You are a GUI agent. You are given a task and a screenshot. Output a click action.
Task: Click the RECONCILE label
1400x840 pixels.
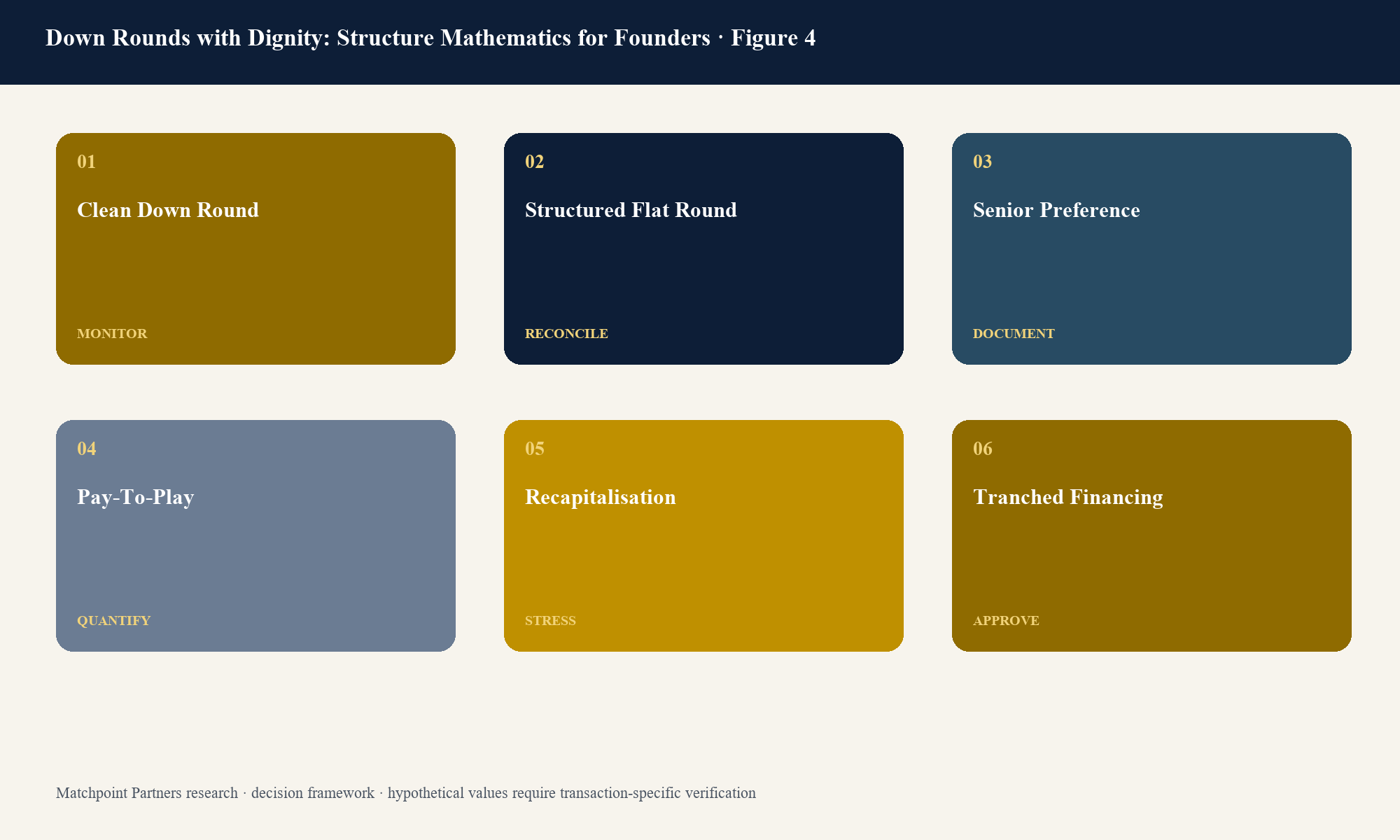566,334
